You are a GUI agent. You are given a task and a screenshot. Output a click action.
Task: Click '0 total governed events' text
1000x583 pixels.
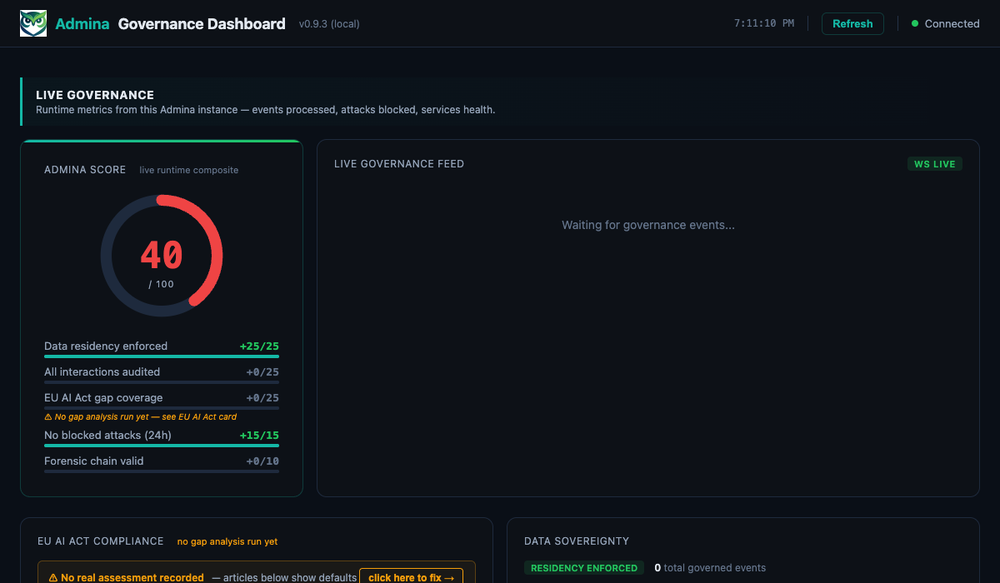(x=710, y=568)
